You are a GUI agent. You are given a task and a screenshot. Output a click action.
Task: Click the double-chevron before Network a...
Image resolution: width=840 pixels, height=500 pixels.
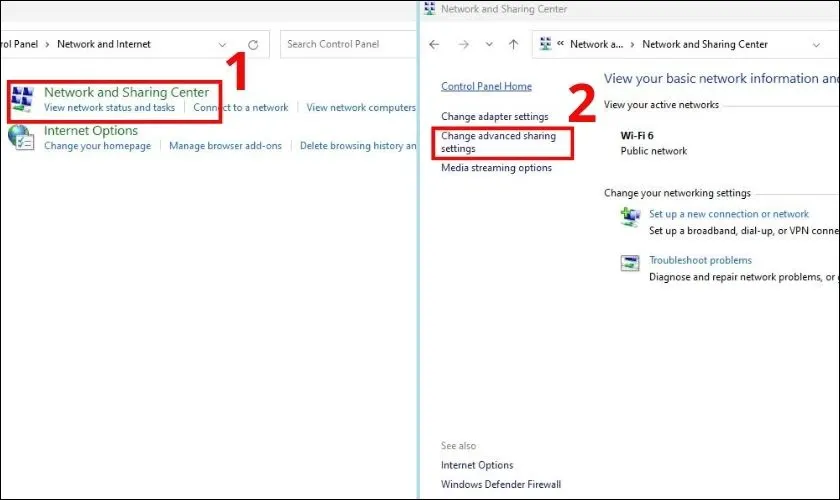coord(560,44)
